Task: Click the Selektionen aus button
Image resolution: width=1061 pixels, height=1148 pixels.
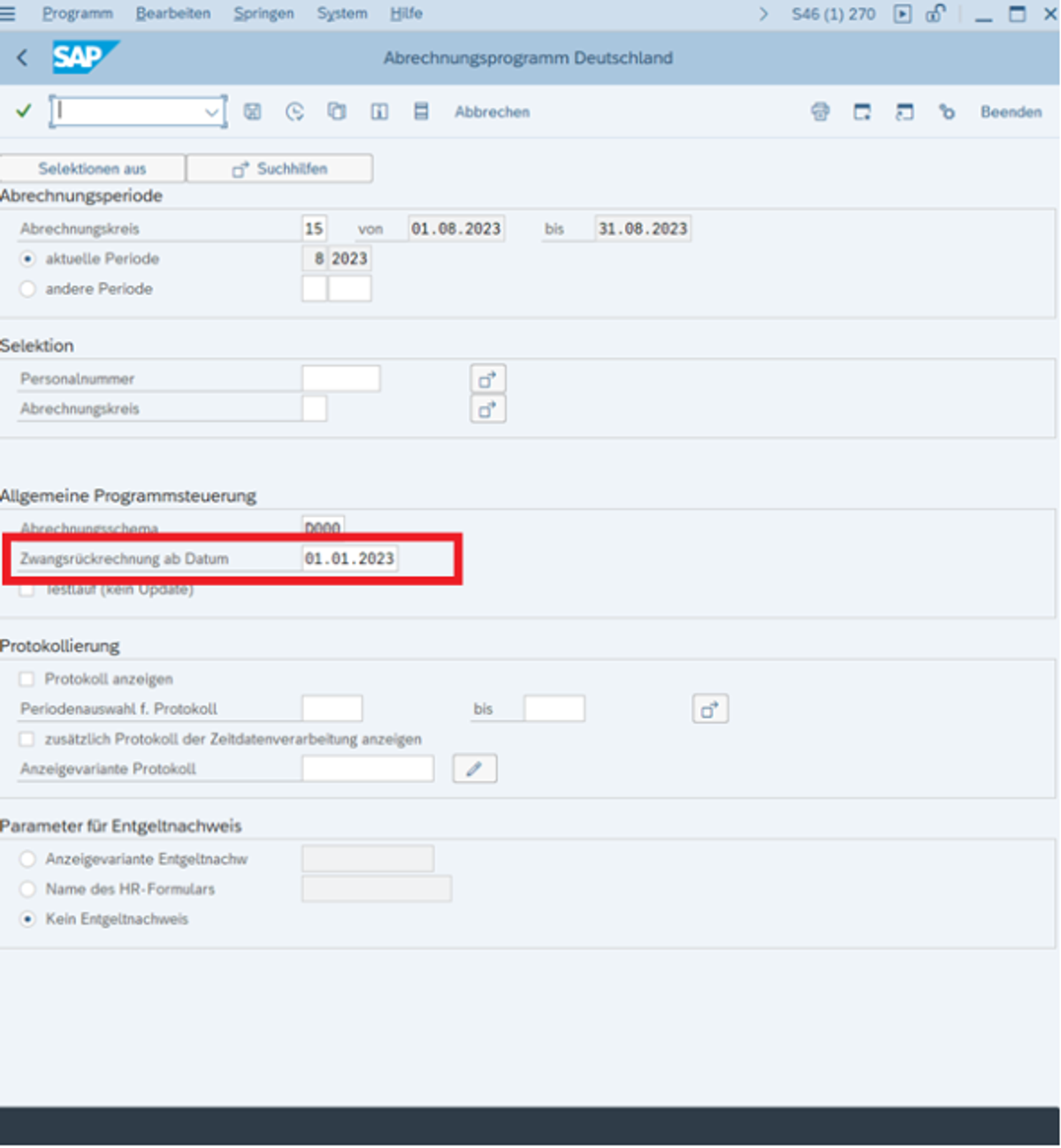Action: pyautogui.click(x=94, y=168)
